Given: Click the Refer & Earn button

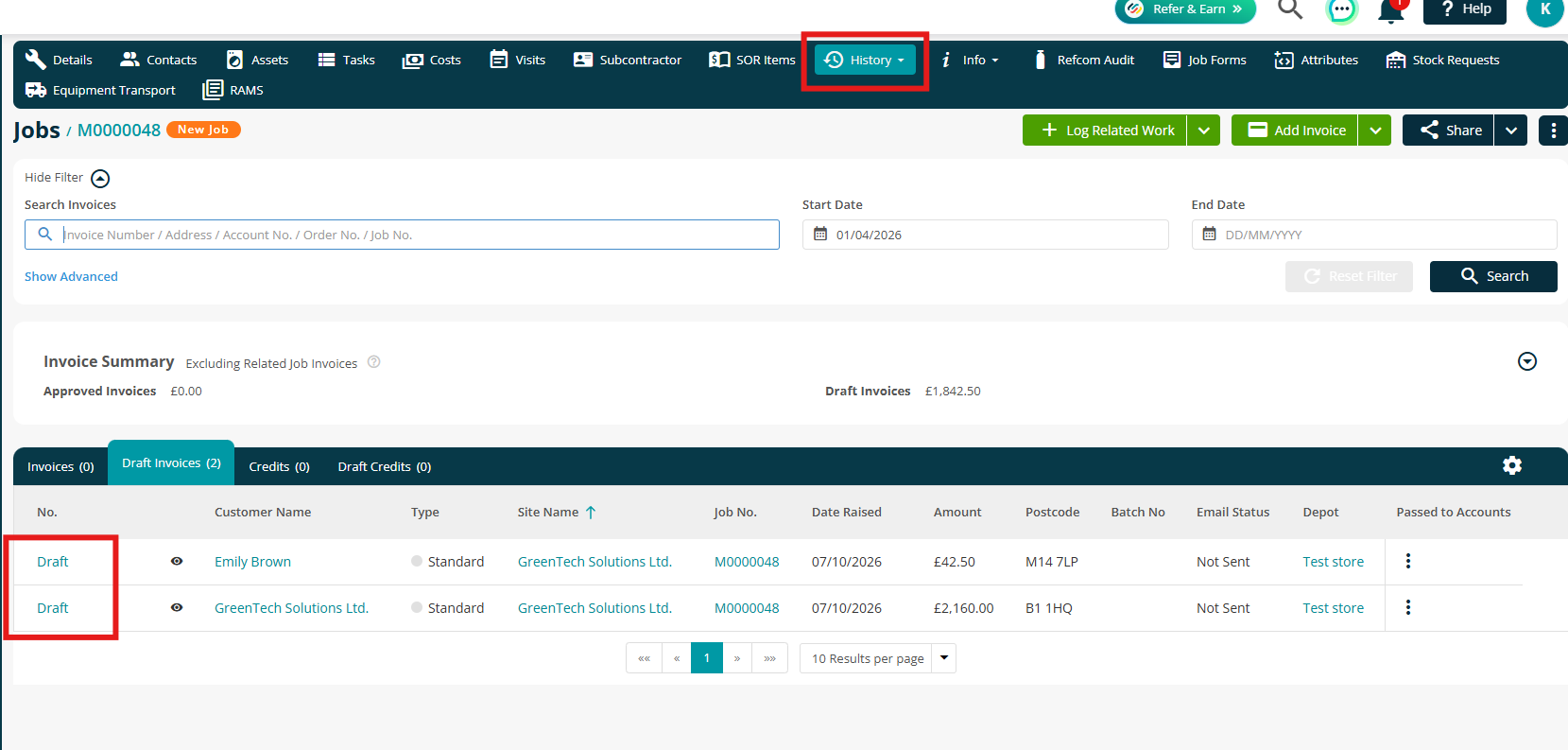Looking at the screenshot, I should 1185,9.
